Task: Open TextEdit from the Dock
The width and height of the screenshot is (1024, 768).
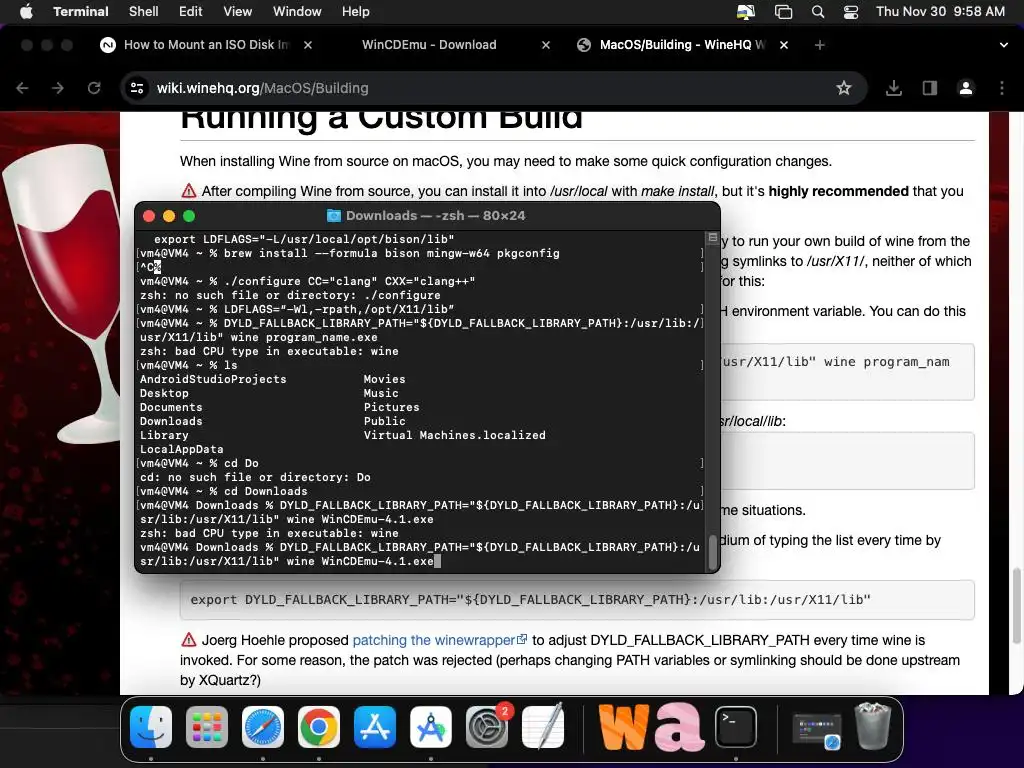Action: [x=543, y=727]
